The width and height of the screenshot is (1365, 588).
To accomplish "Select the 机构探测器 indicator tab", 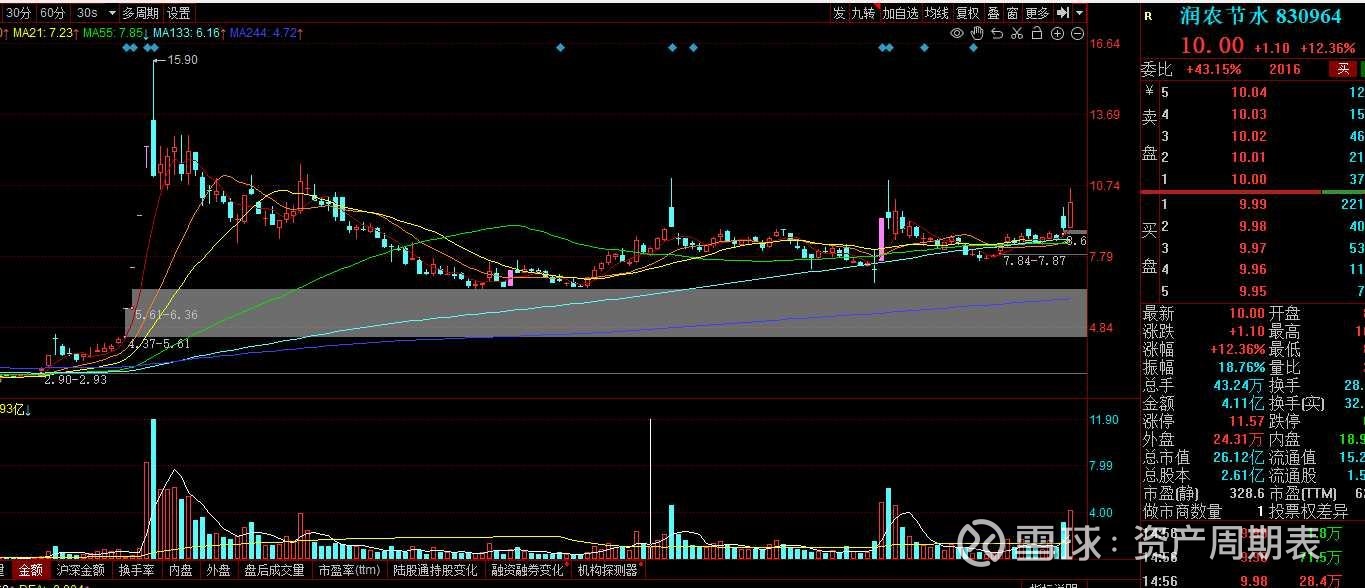I will click(608, 570).
